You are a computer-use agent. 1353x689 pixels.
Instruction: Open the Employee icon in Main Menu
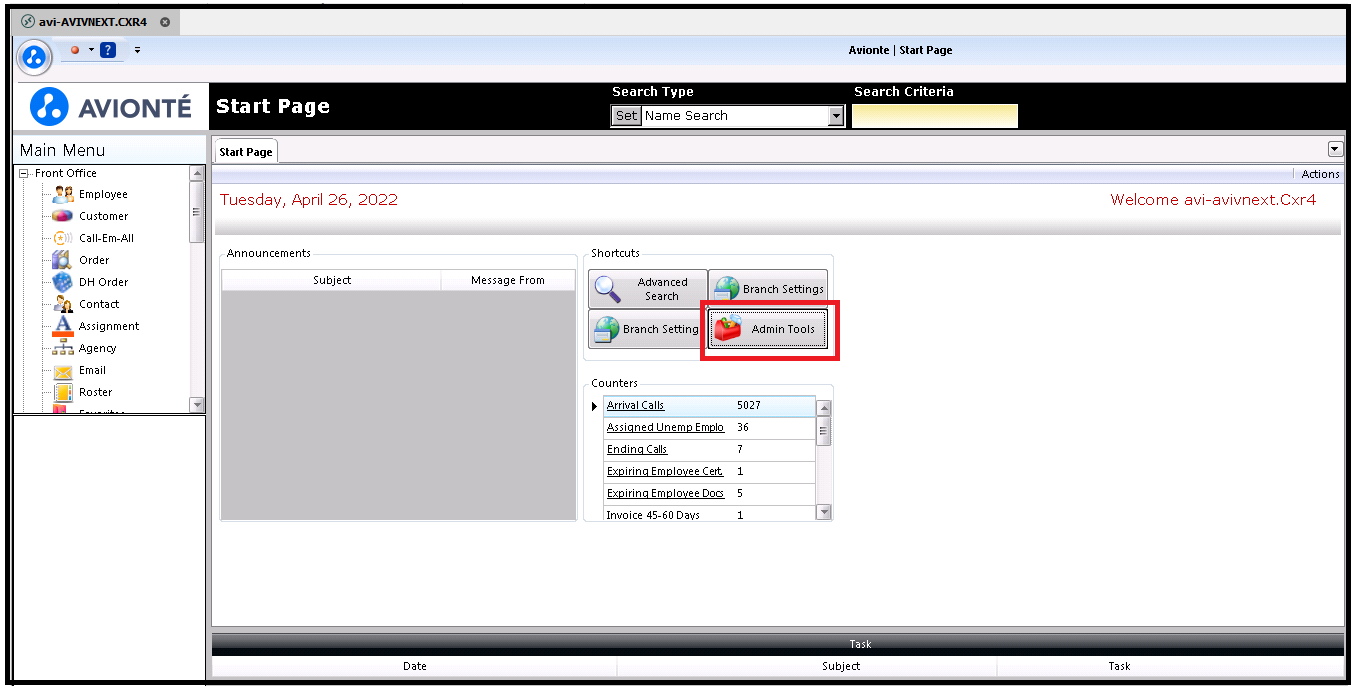(63, 194)
